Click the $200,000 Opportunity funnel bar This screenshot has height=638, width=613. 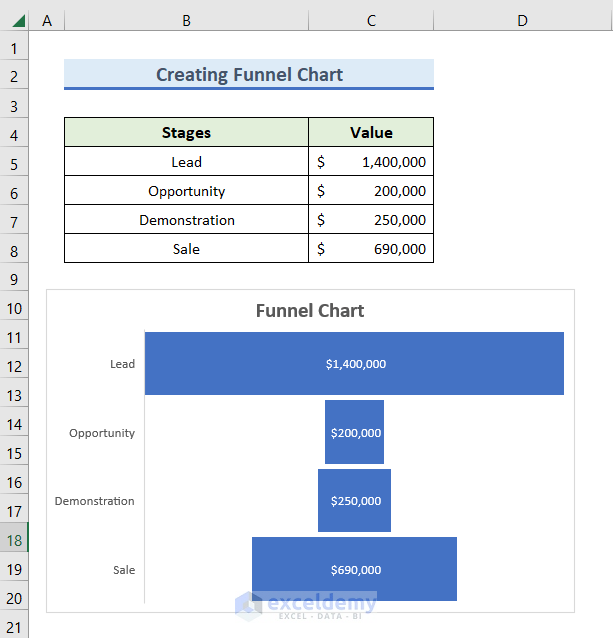point(355,433)
